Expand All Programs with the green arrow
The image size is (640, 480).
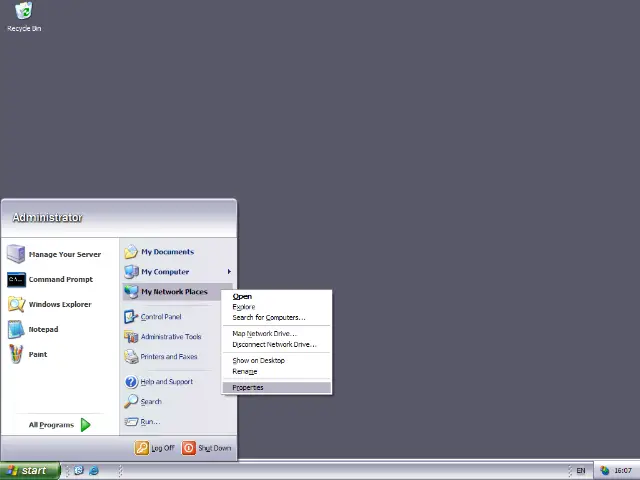(86, 425)
